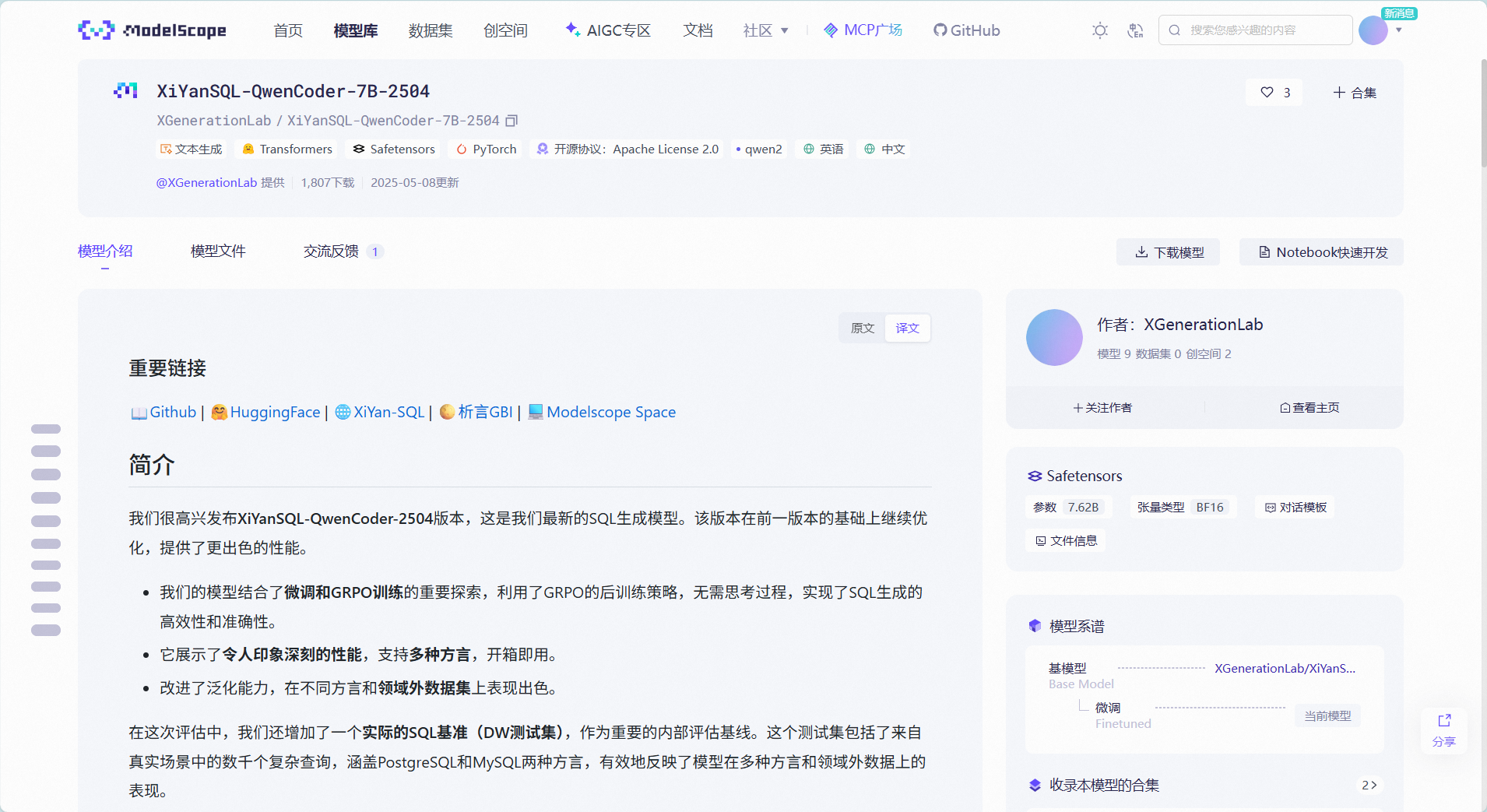Open 文档 in navigation
Screen dimensions: 1487x812
point(698,30)
